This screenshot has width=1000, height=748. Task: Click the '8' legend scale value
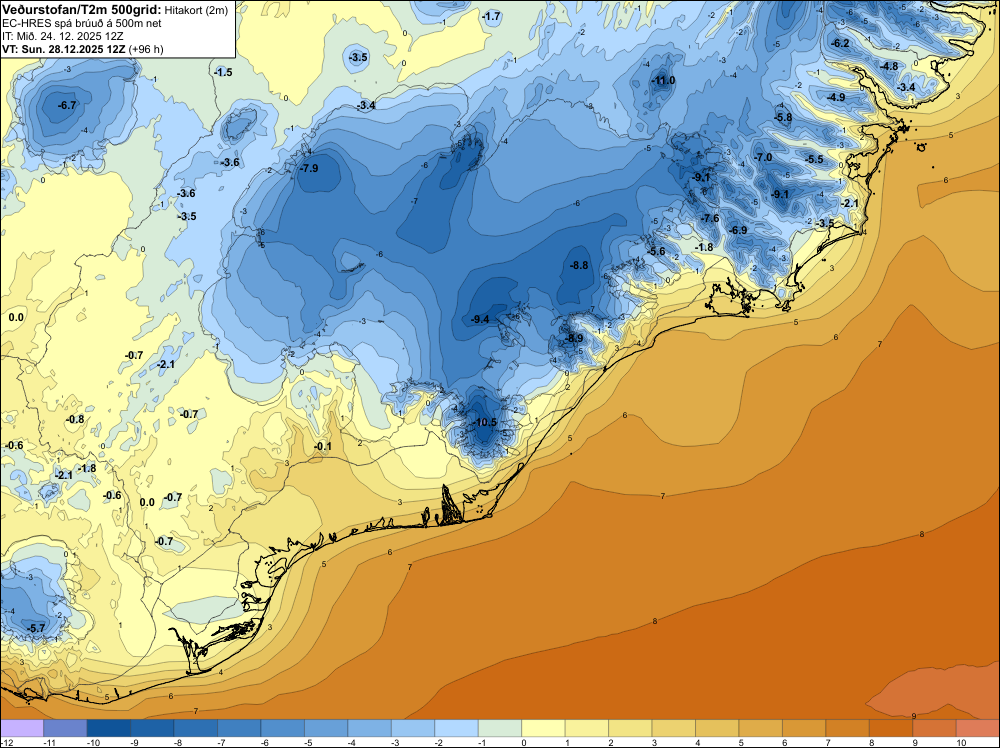871,742
